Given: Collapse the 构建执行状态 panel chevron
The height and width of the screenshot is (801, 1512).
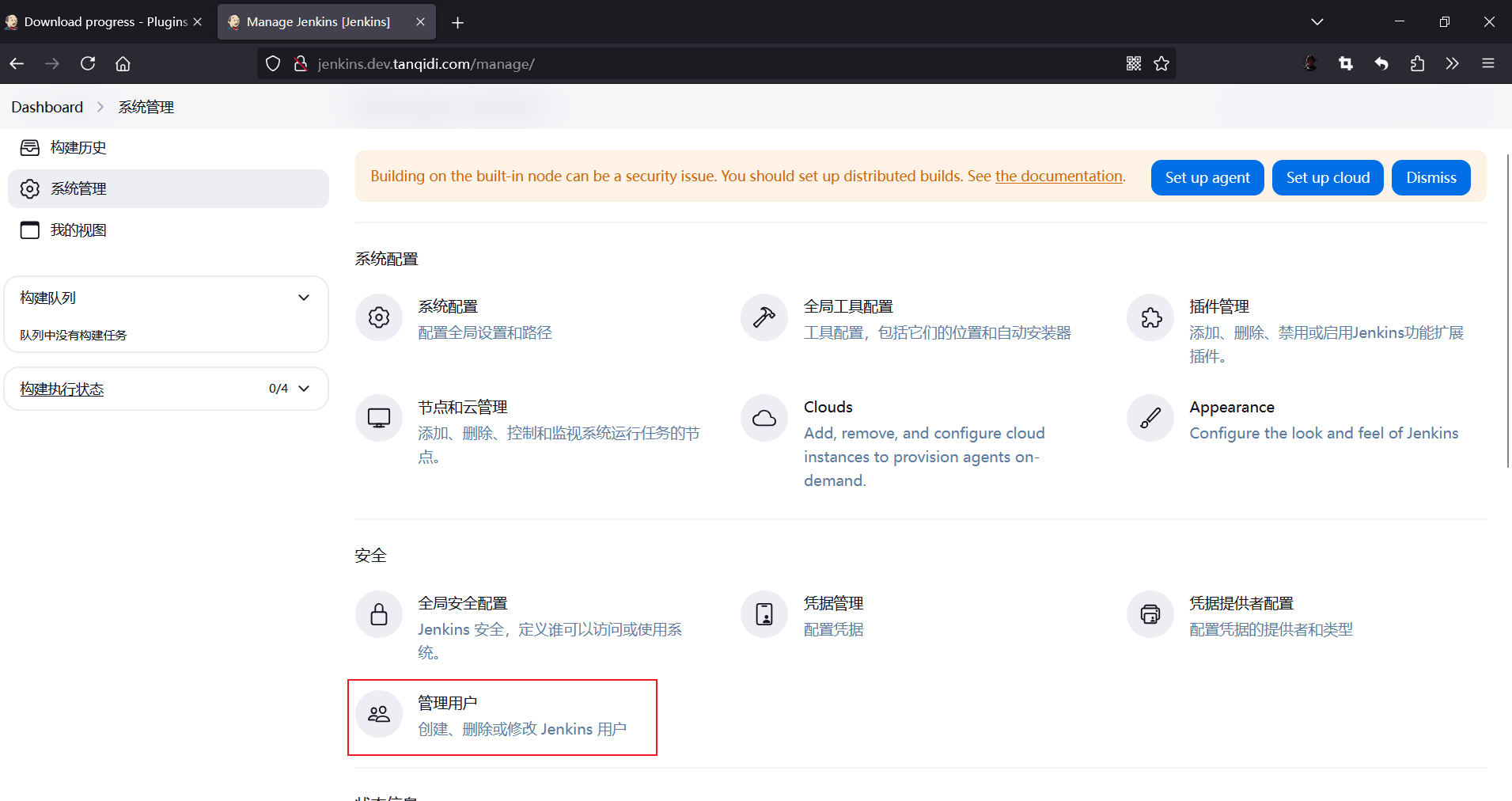Looking at the screenshot, I should [304, 389].
